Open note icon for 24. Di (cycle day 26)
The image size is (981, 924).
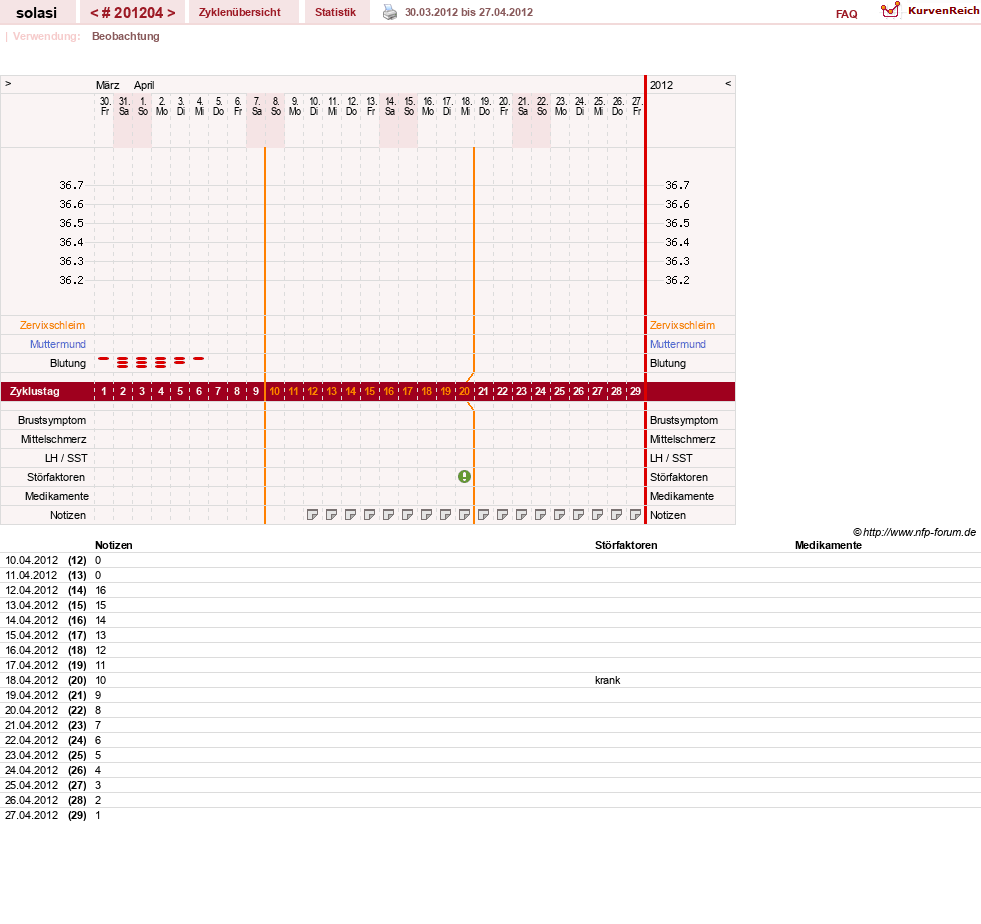[578, 515]
